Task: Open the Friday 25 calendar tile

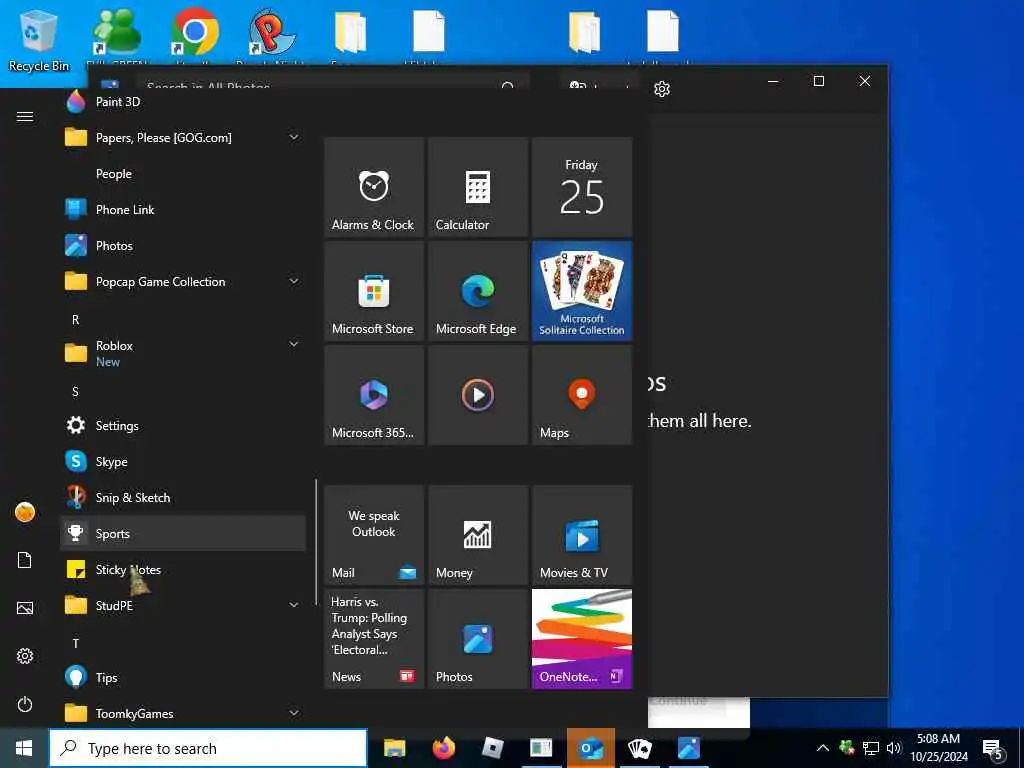Action: (x=582, y=187)
